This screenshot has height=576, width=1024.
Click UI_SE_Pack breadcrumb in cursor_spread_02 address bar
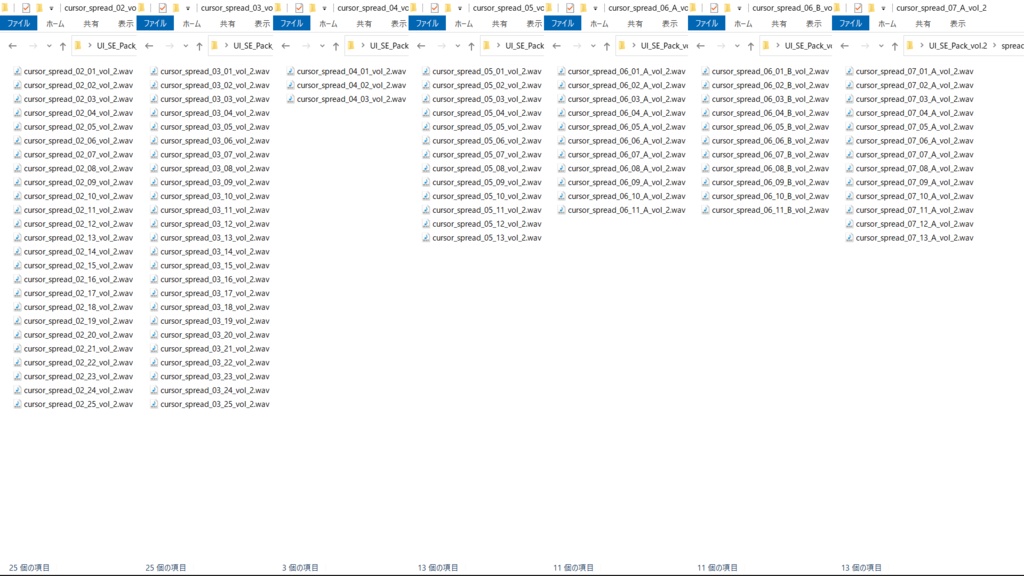[116, 46]
